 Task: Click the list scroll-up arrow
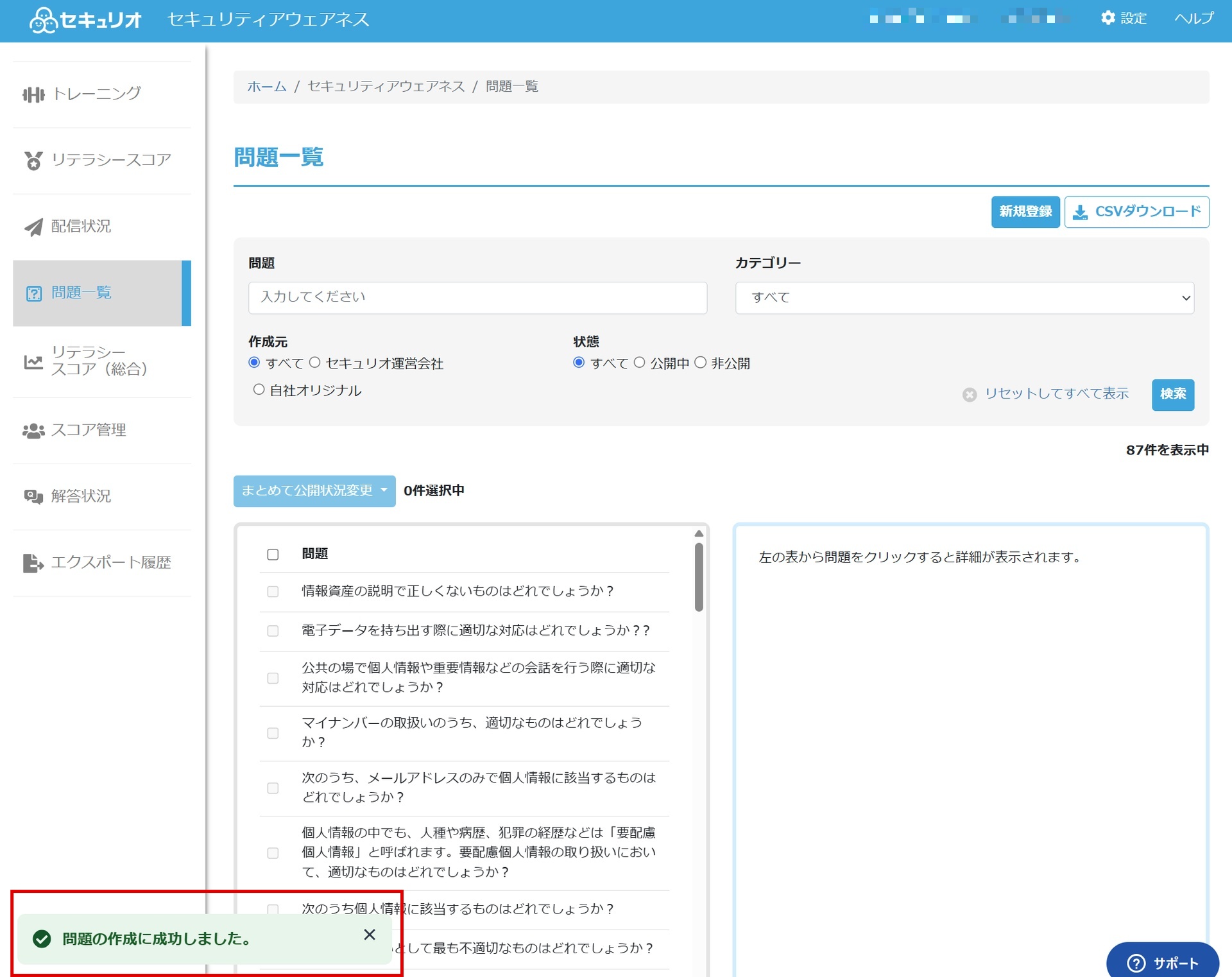(x=699, y=534)
